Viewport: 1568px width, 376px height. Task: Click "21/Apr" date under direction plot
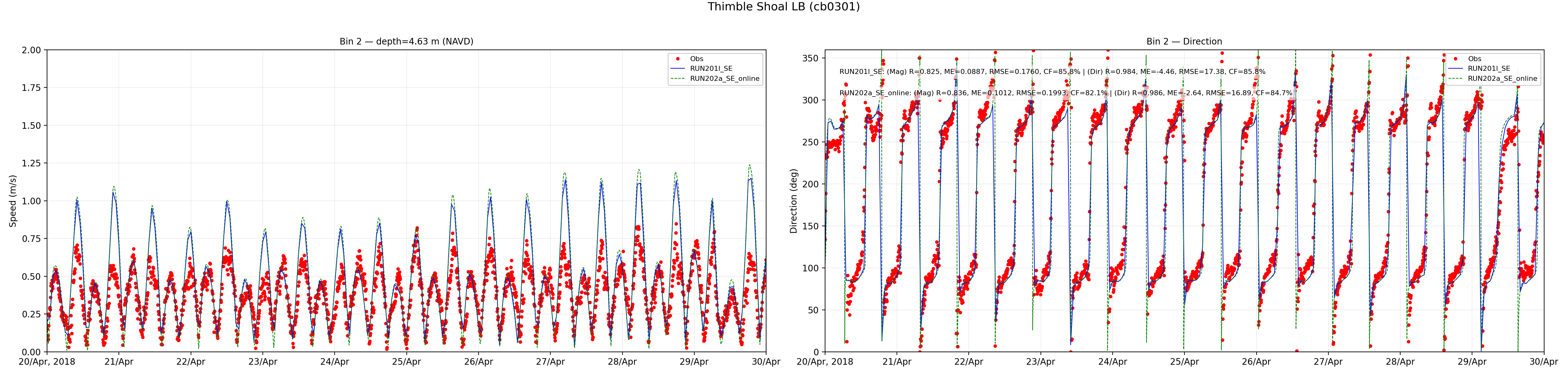[x=897, y=362]
